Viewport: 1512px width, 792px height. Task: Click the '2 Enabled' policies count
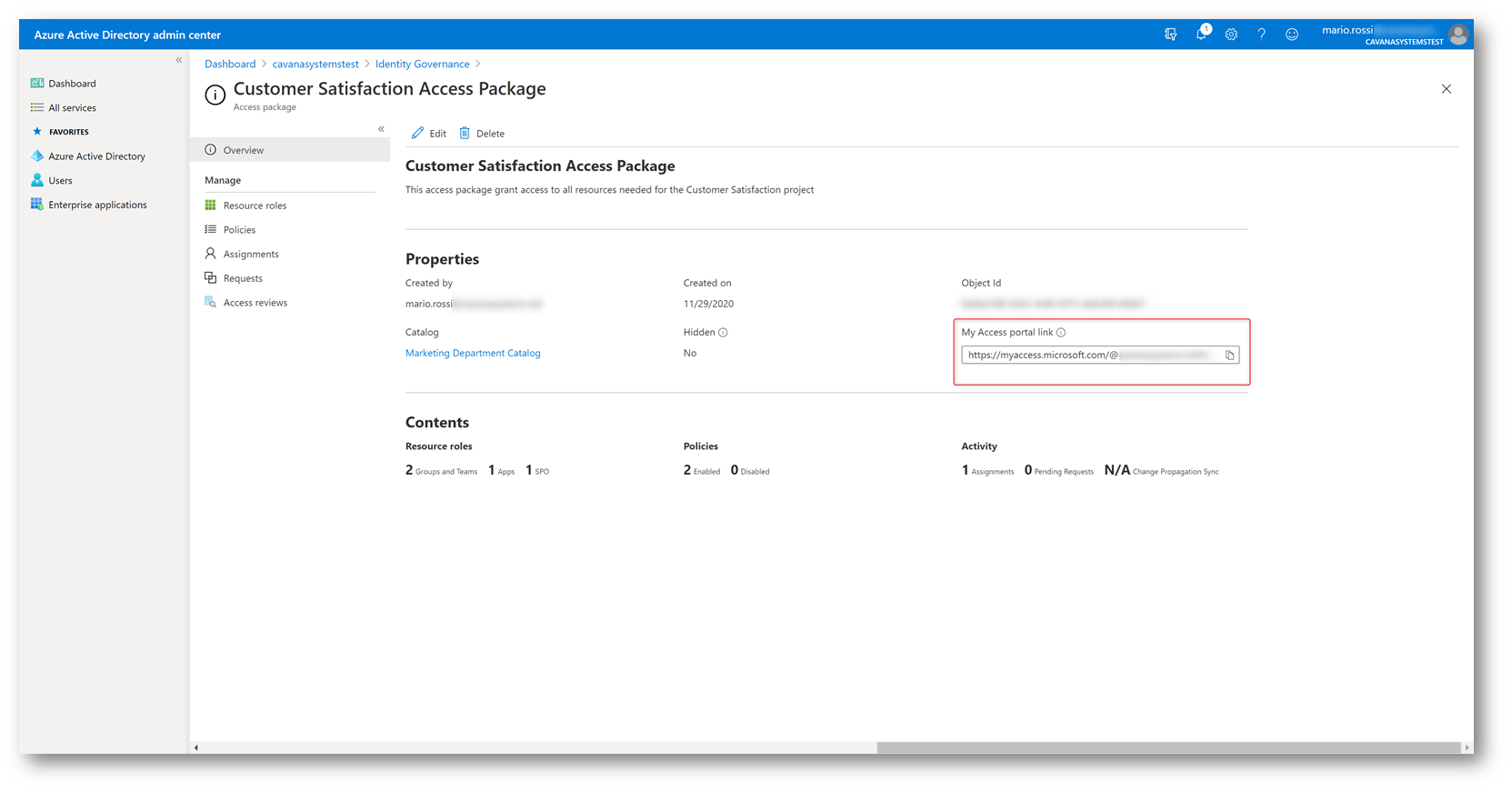pos(702,471)
